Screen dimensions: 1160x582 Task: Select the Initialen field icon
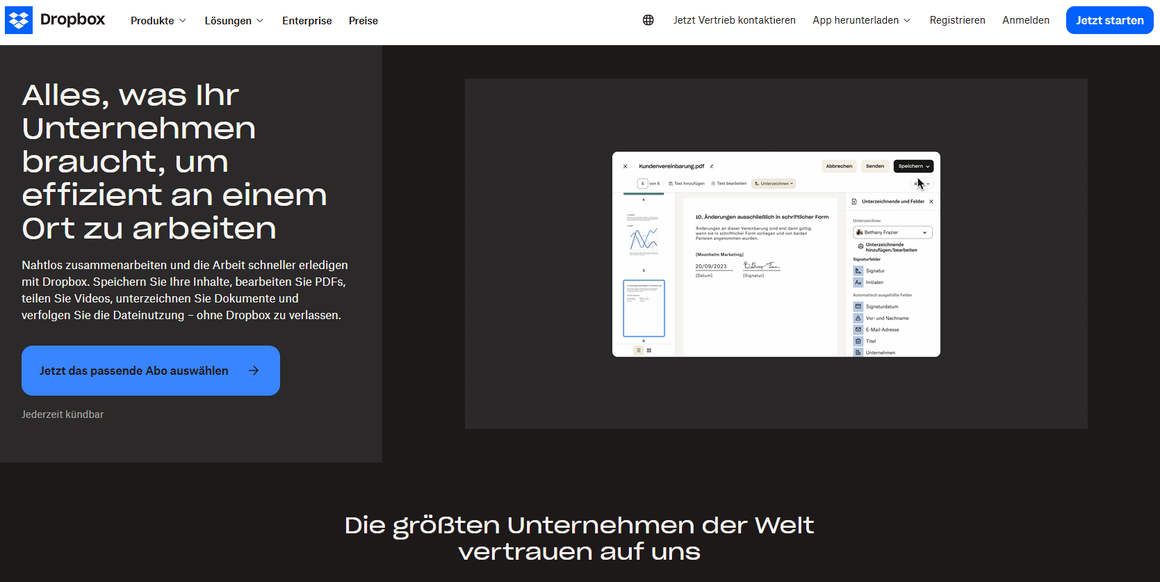[859, 283]
